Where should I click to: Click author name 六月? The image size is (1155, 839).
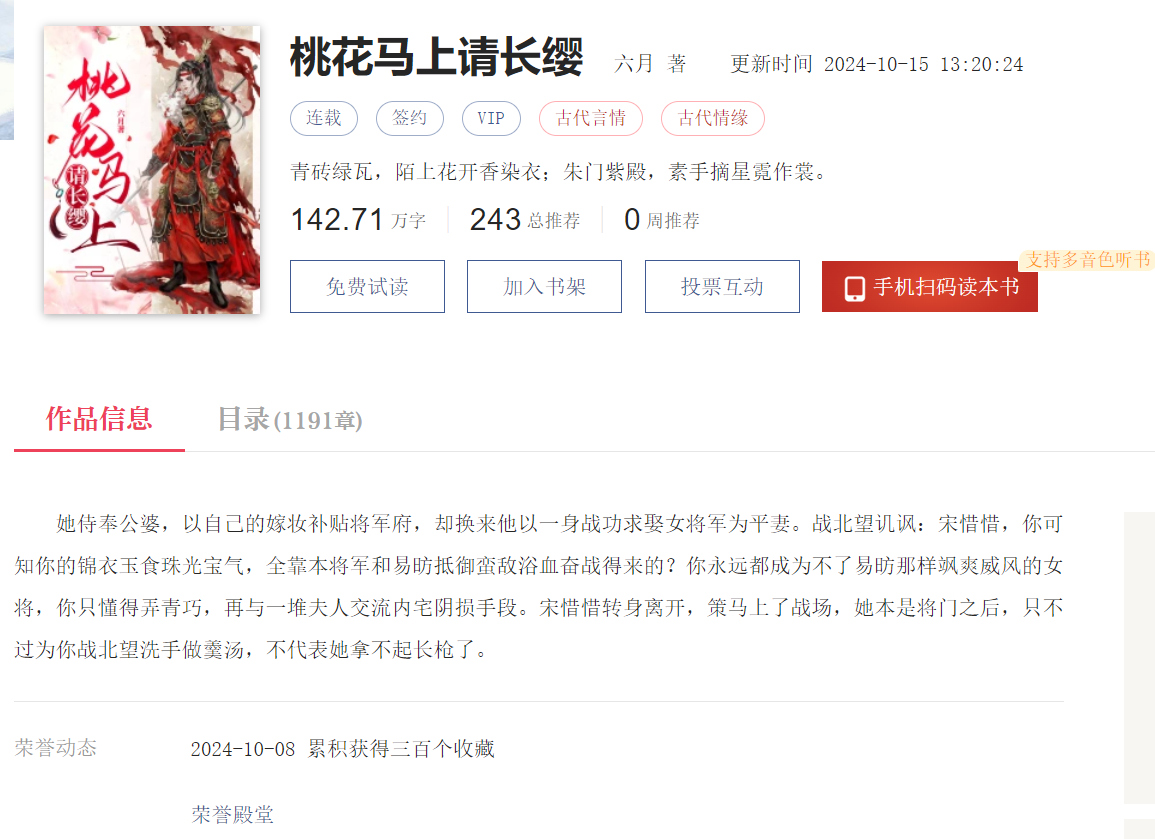point(633,64)
